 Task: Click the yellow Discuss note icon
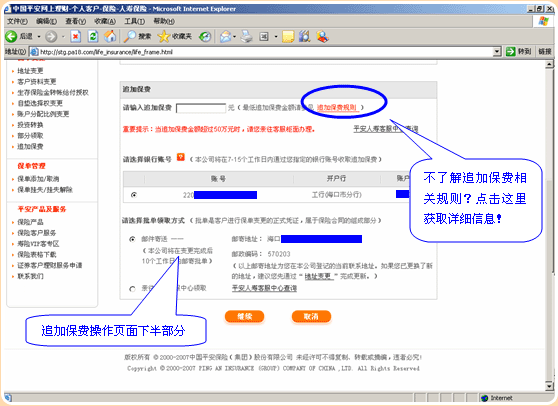click(288, 36)
